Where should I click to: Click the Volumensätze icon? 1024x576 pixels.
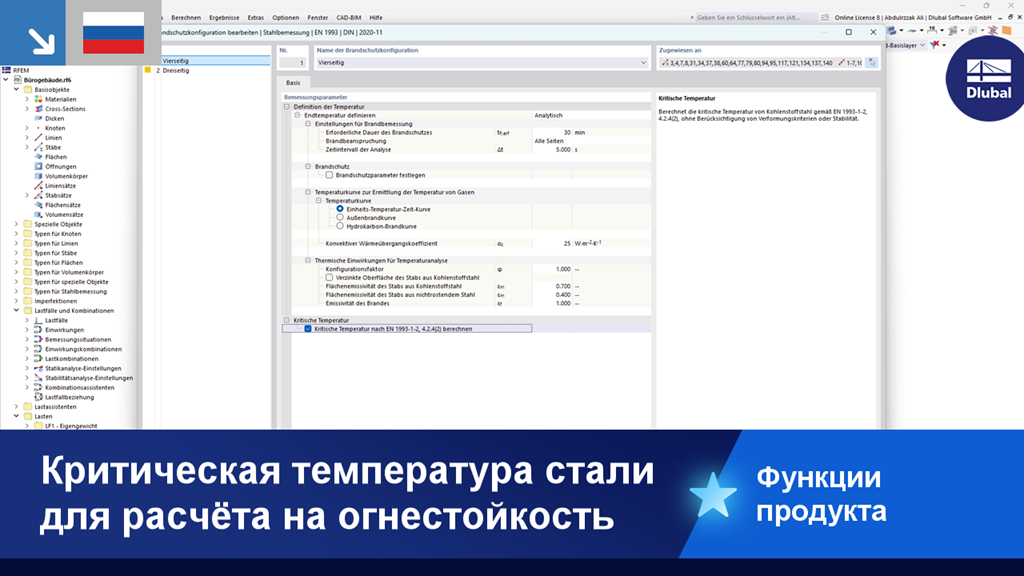pyautogui.click(x=39, y=214)
